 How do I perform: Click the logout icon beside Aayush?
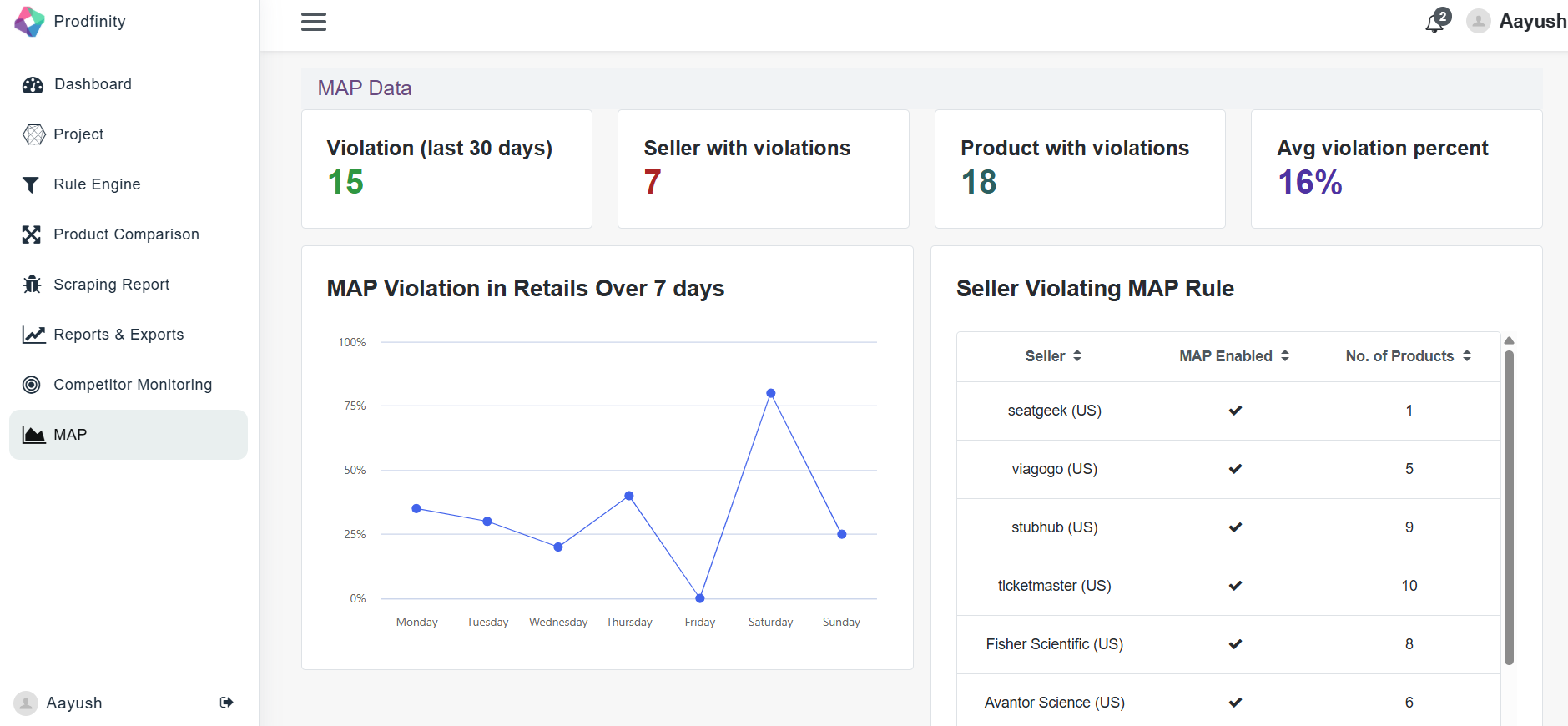[226, 703]
